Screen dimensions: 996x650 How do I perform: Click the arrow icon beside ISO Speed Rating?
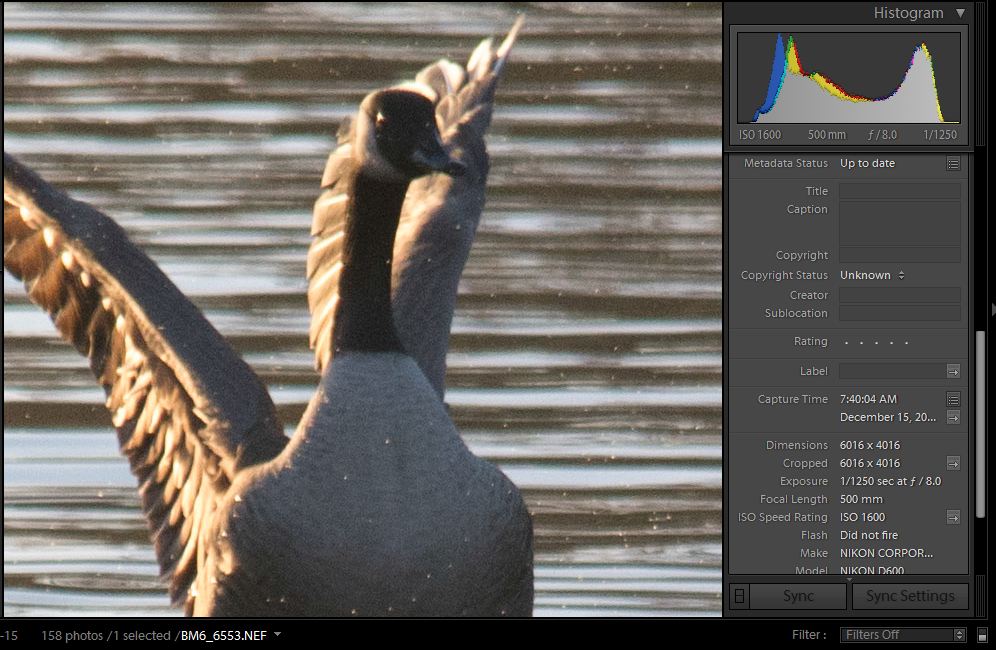(x=953, y=517)
